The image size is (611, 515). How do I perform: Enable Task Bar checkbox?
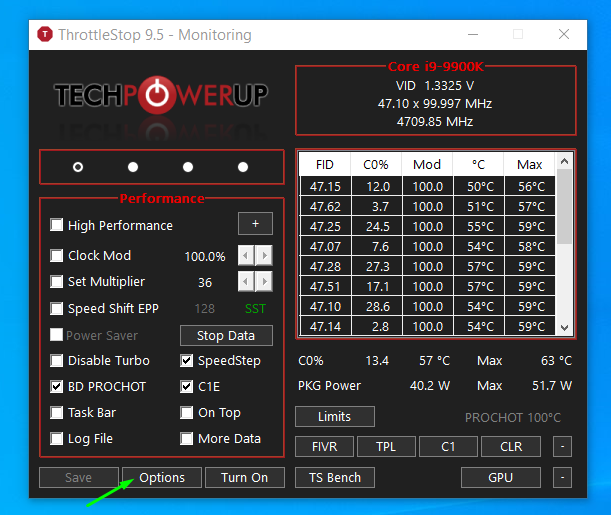57,413
